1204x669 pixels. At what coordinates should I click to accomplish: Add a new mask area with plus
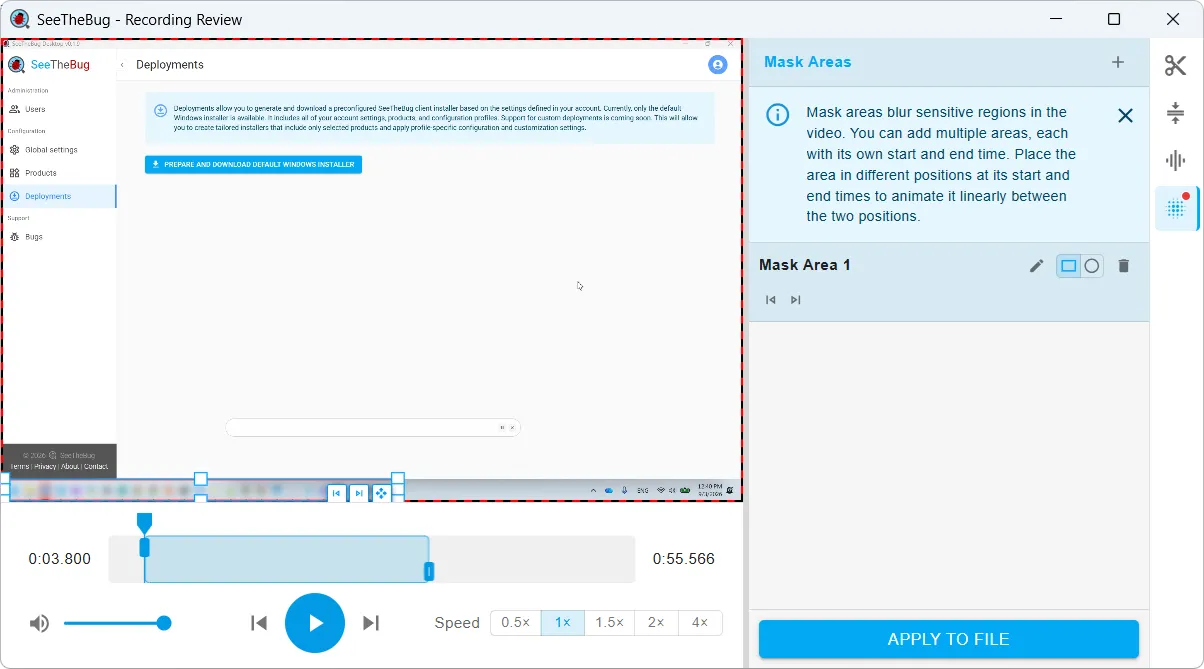(1118, 62)
